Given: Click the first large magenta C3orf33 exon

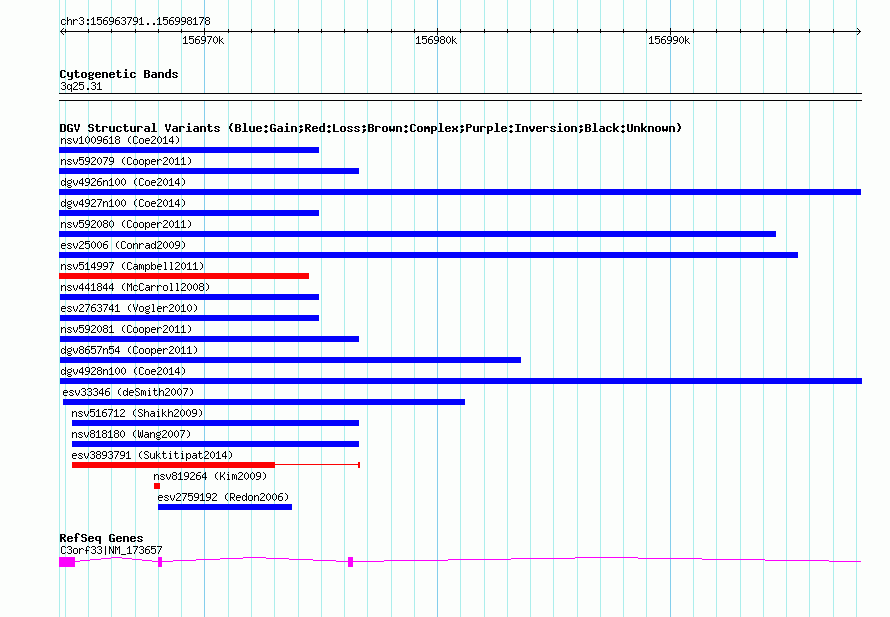Looking at the screenshot, I should pyautogui.click(x=67, y=562).
